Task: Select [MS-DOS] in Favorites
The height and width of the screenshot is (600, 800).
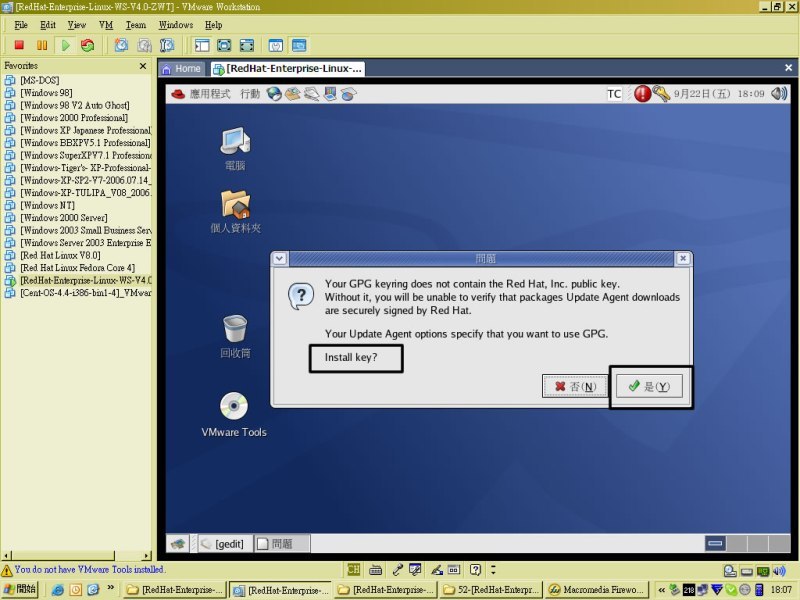Action: pos(40,80)
